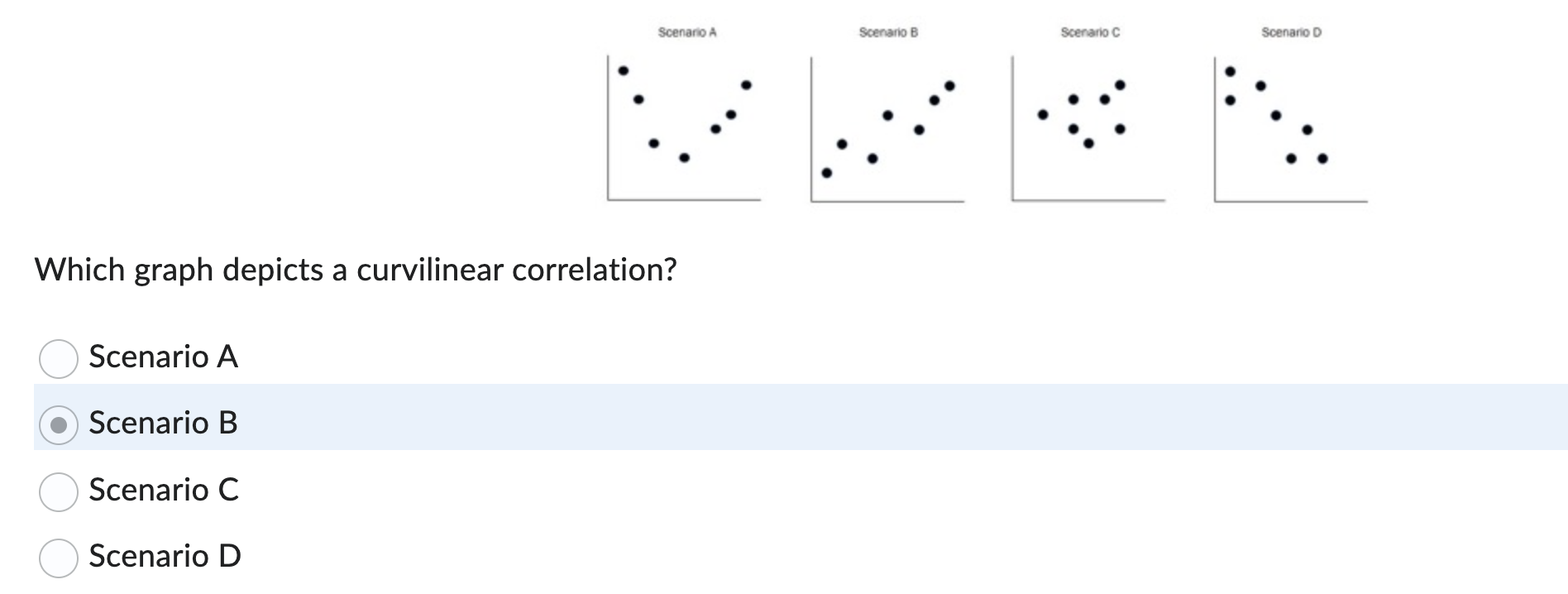This screenshot has height=594, width=1568.
Task: Deselect the Scenario B radio button
Action: click(59, 424)
